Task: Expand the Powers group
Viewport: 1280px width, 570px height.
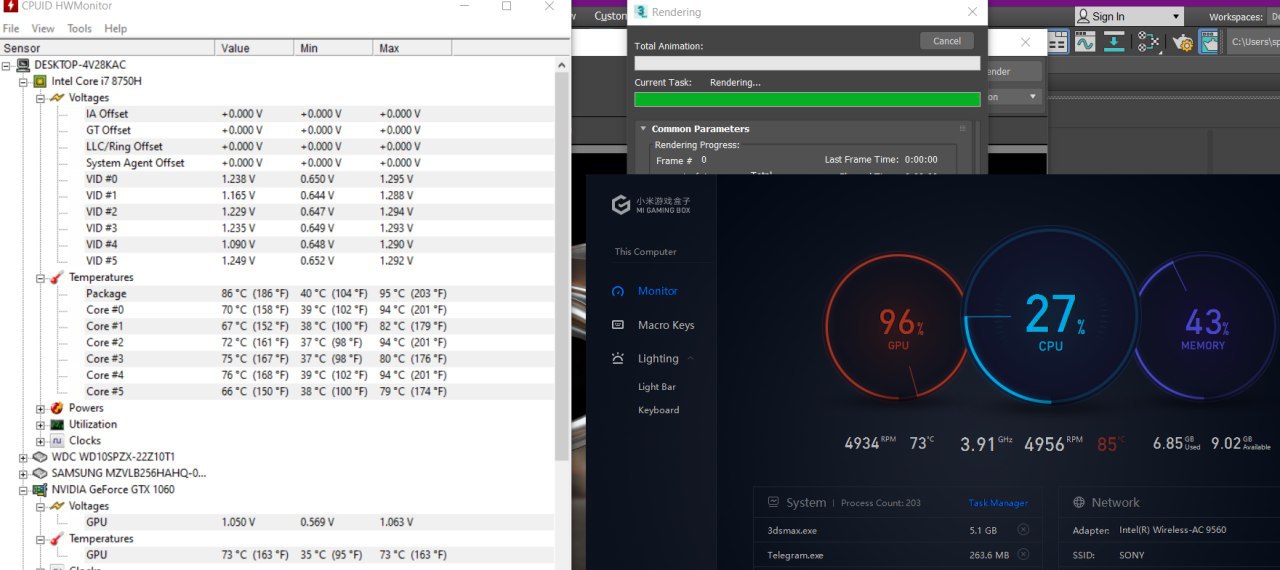Action: [x=41, y=408]
